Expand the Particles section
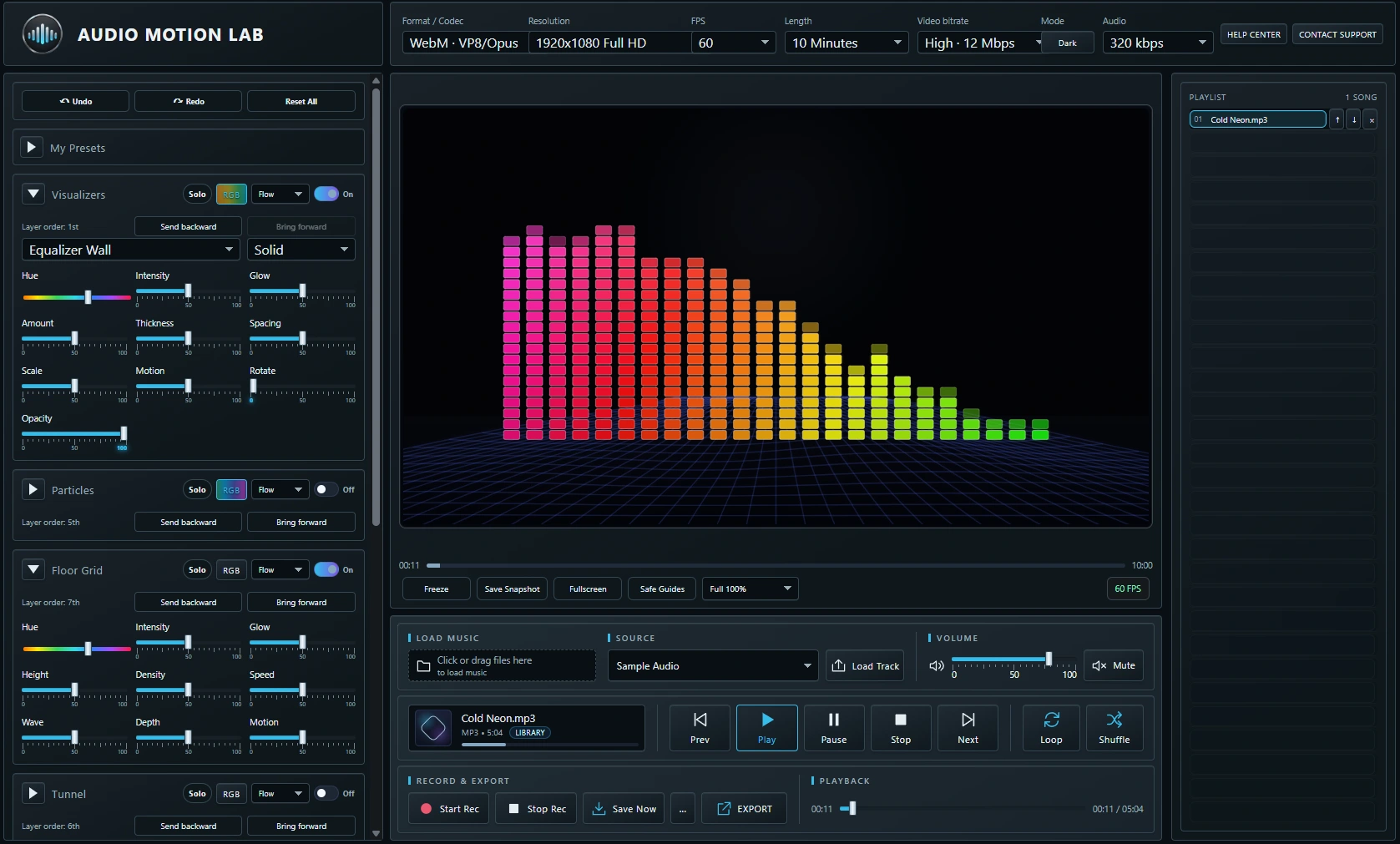The width and height of the screenshot is (1400, 844). pyautogui.click(x=33, y=489)
